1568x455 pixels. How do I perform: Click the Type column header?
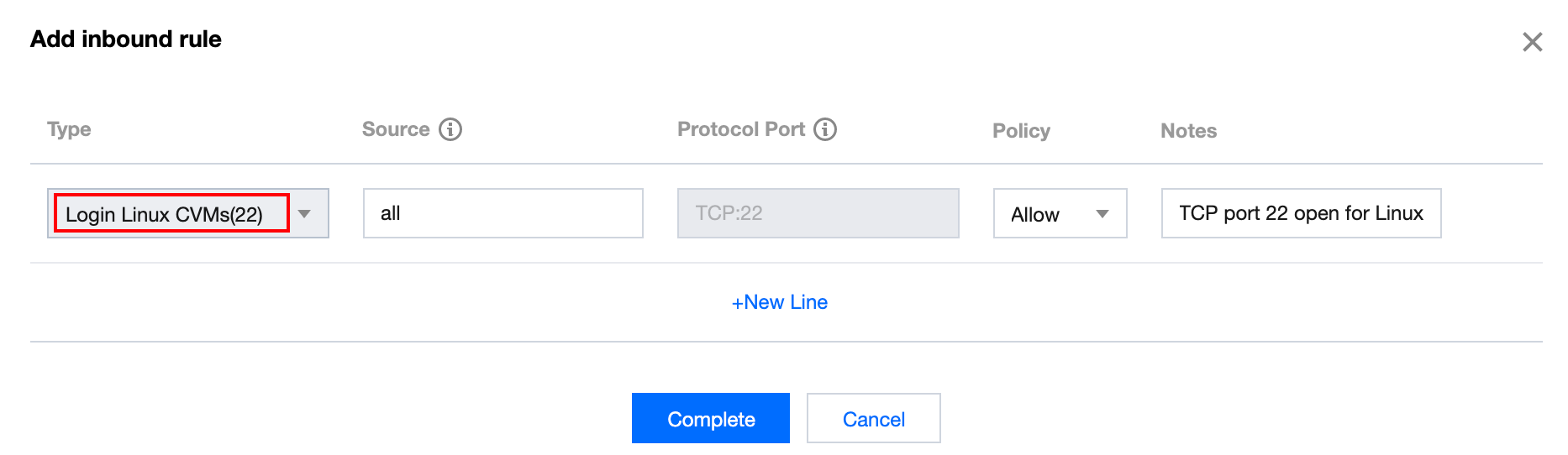pos(69,129)
